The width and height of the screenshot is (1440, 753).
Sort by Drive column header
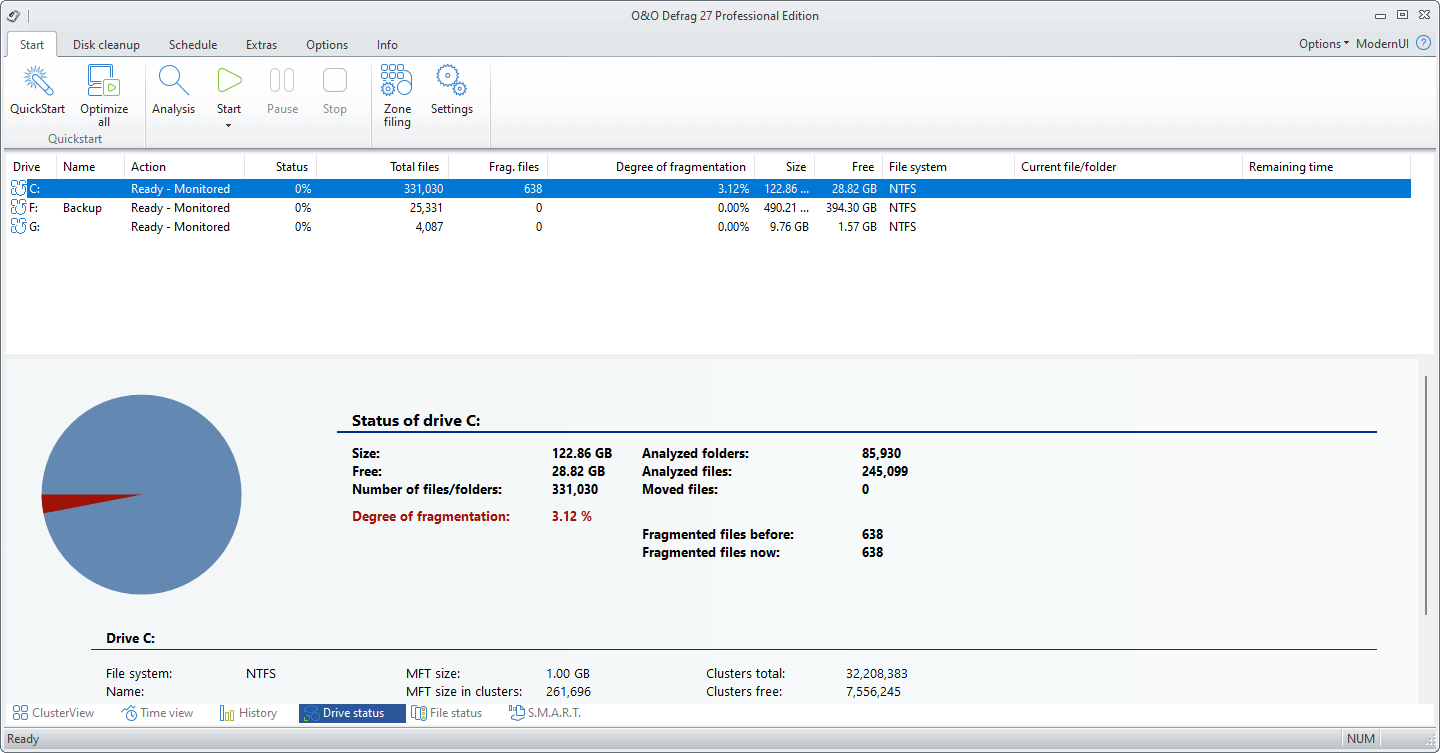(x=31, y=167)
